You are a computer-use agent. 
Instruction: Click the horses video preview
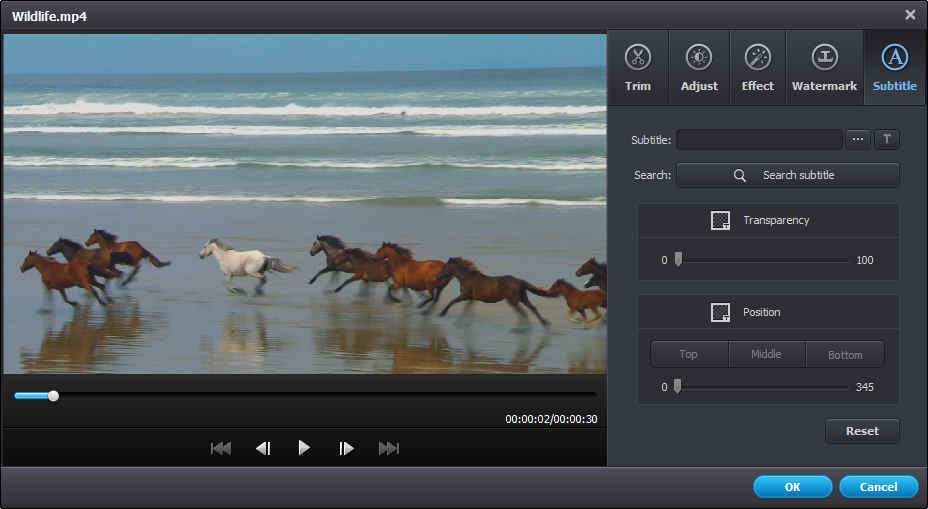point(305,203)
